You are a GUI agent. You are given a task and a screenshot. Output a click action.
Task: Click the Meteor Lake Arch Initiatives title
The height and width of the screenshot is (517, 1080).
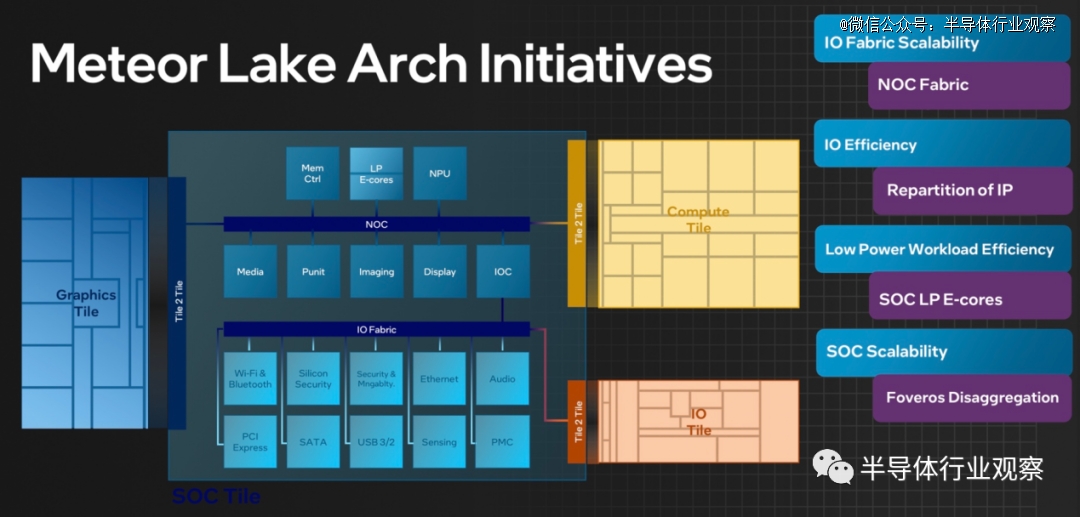[x=371, y=63]
